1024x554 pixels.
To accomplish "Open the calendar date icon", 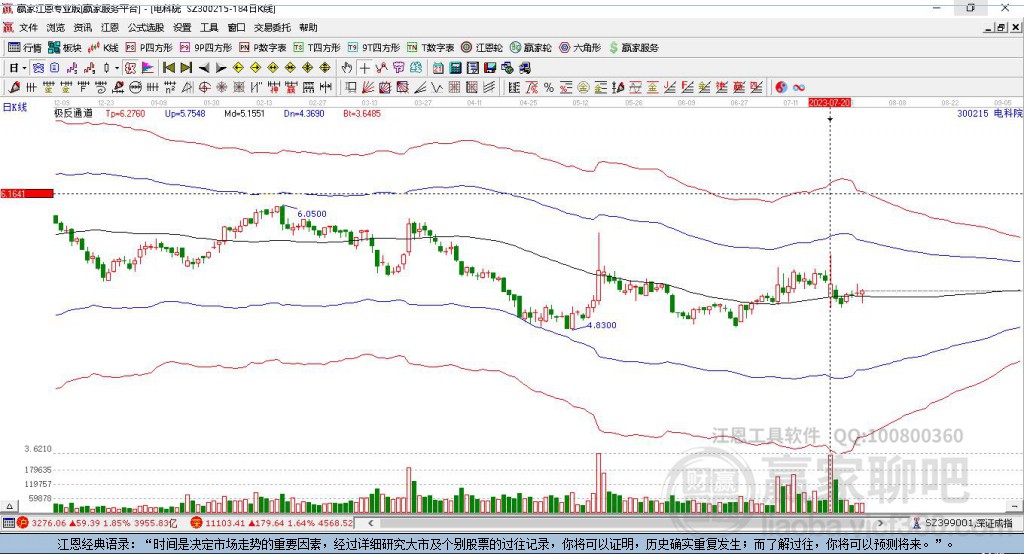I will [x=438, y=68].
